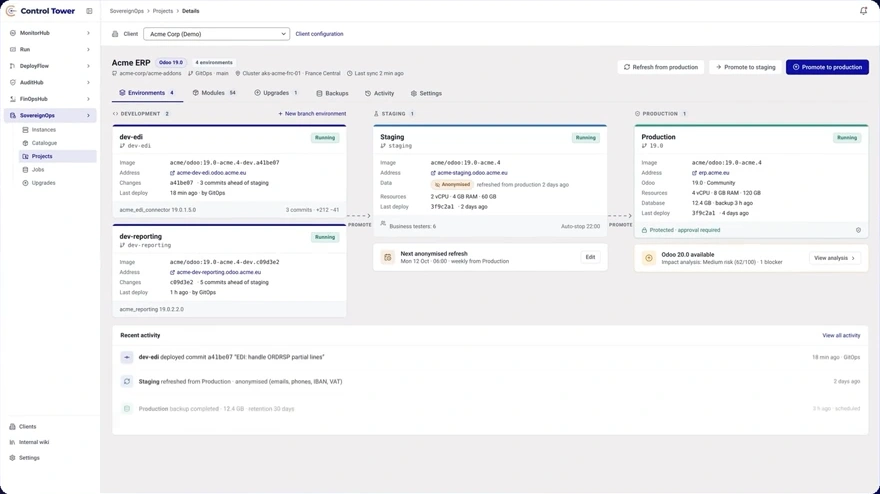Collapse the SovereignOps menu chevron
The height and width of the screenshot is (494, 880).
click(x=88, y=116)
